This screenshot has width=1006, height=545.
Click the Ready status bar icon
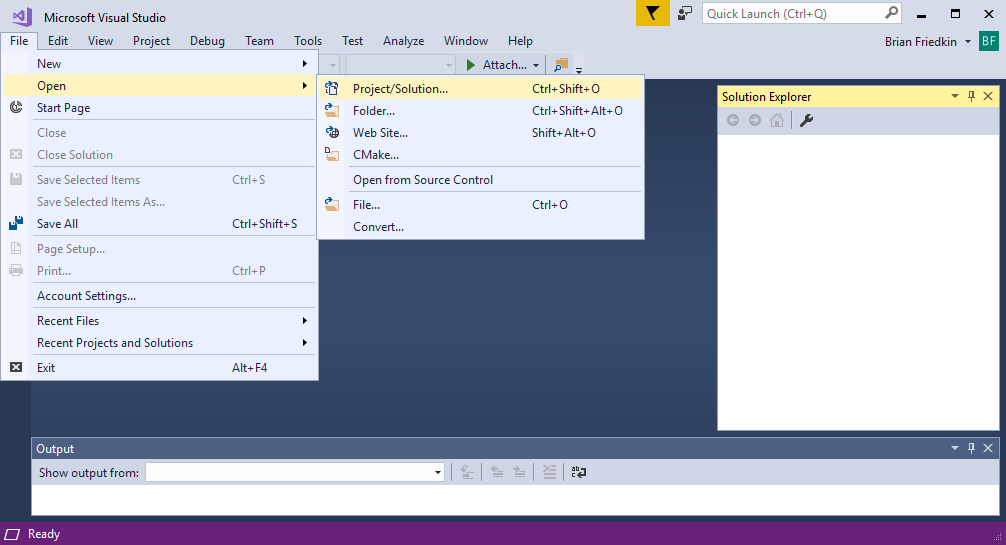click(x=12, y=534)
